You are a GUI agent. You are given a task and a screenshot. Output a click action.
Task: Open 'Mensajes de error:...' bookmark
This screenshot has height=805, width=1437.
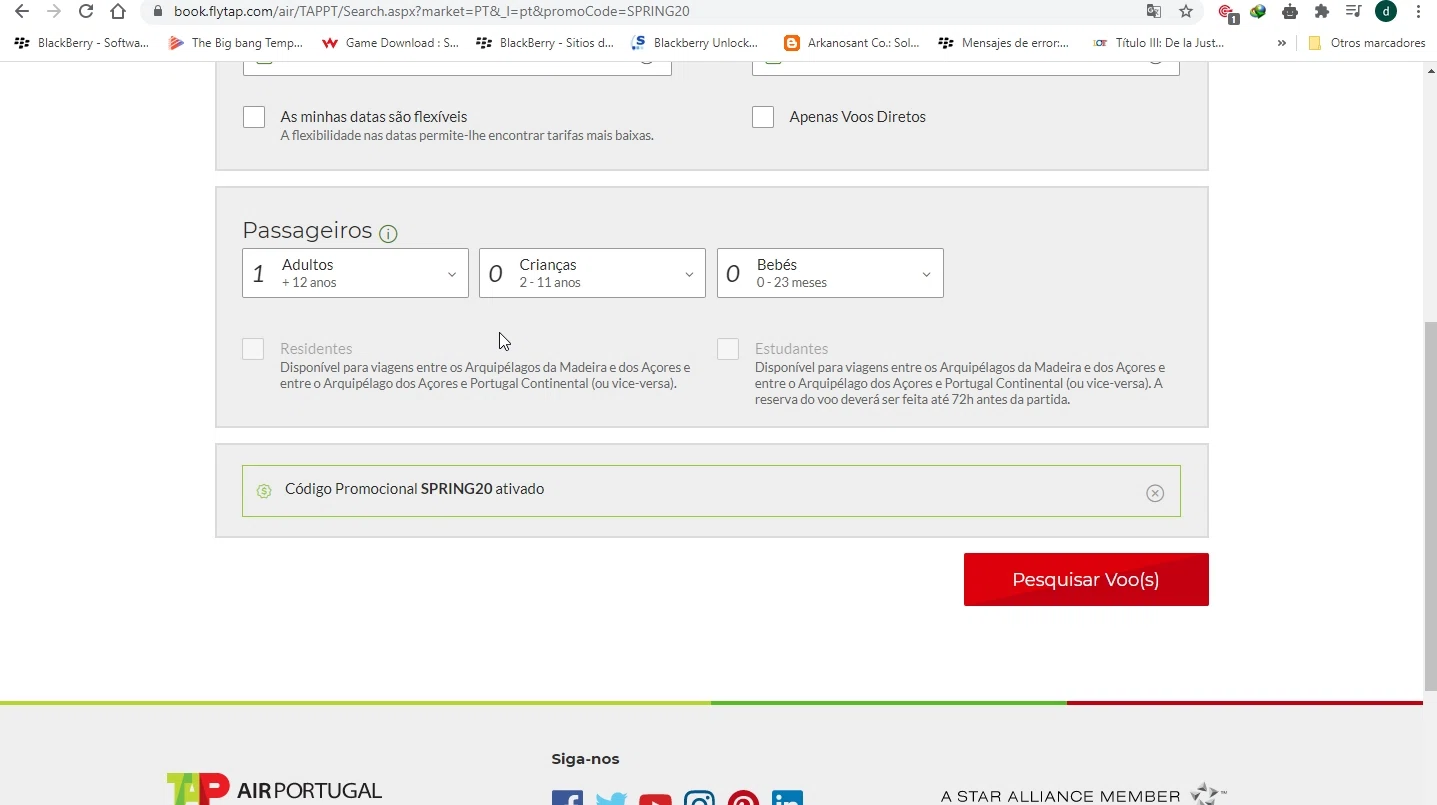1004,43
